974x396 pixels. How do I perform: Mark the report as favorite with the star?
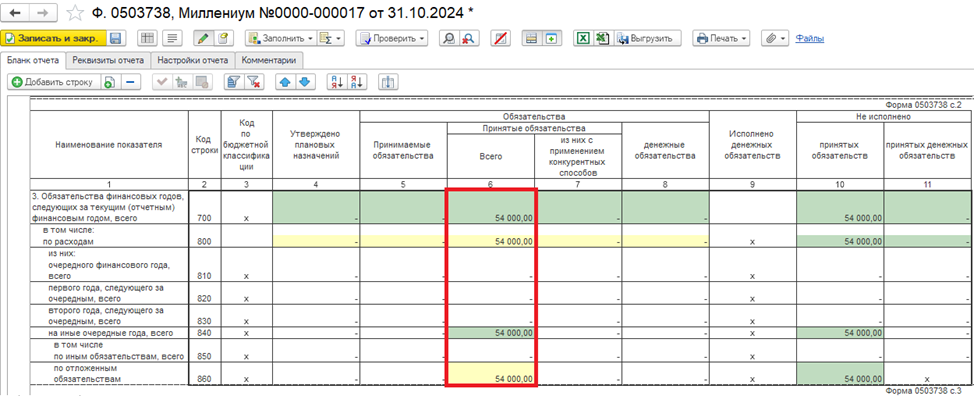75,12
